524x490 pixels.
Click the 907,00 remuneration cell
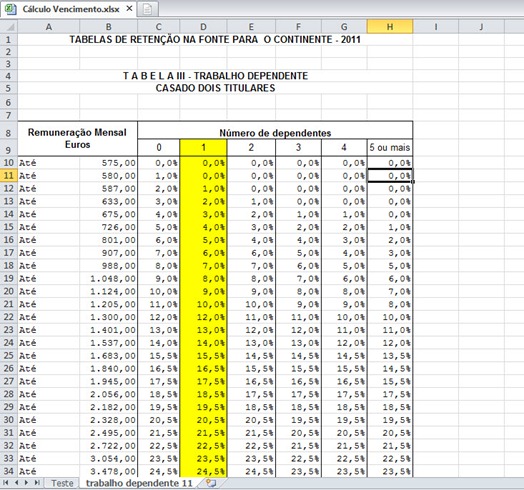109,253
